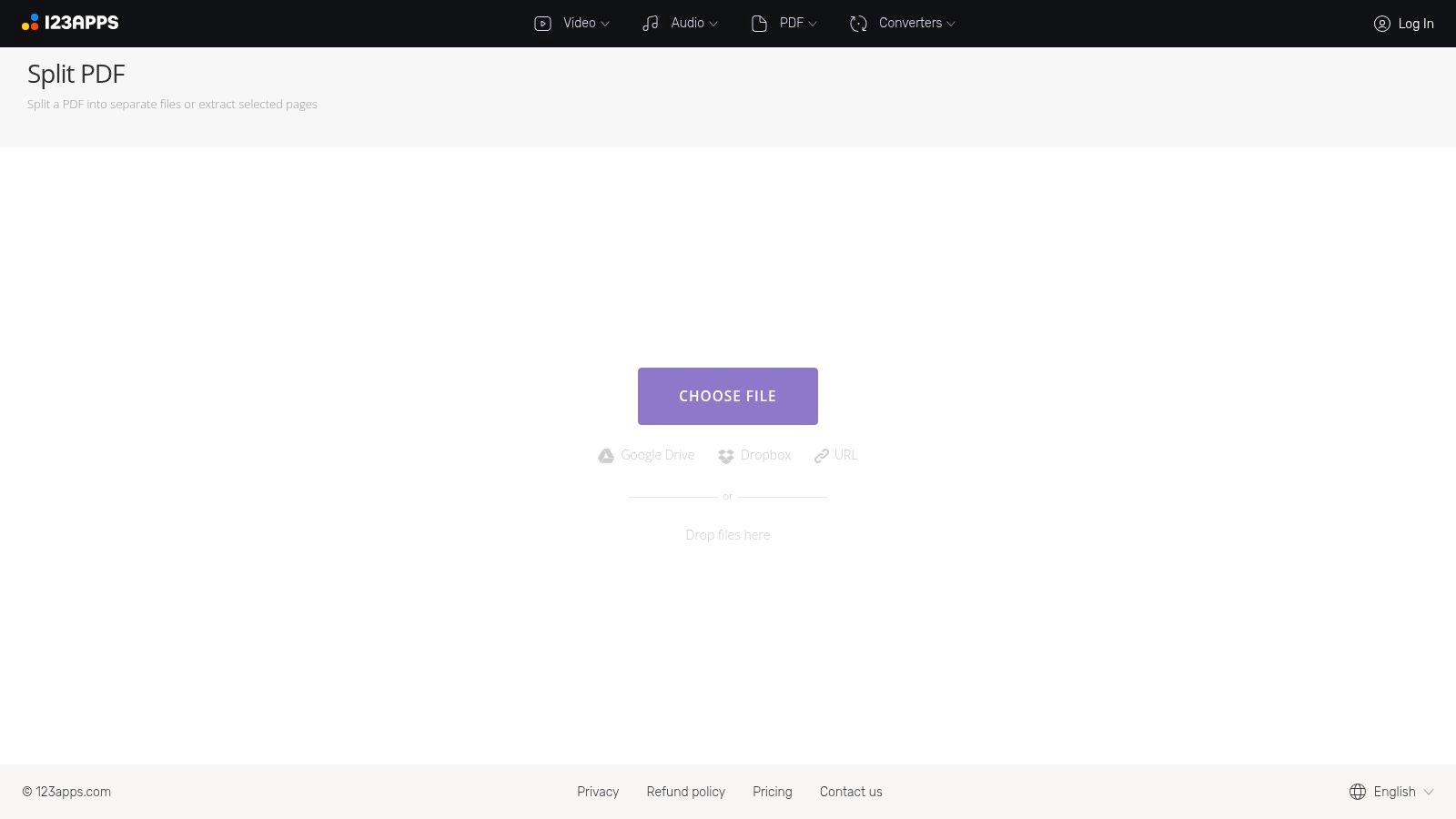Click the Audio music note icon
The image size is (1456, 819).
[x=650, y=23]
